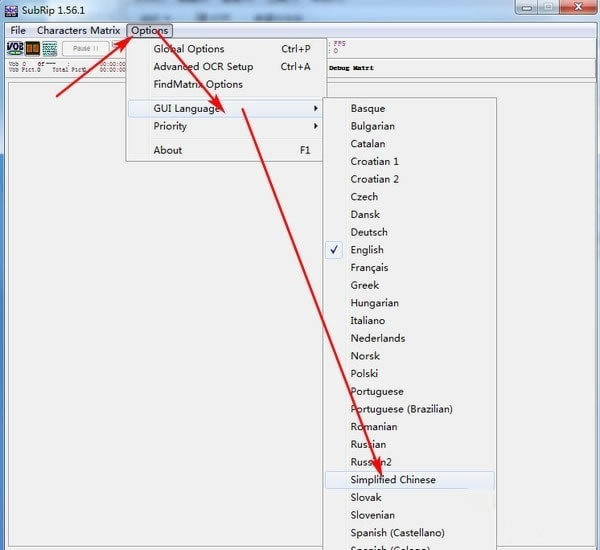600x550 pixels.
Task: Open the File menu
Action: (18, 30)
